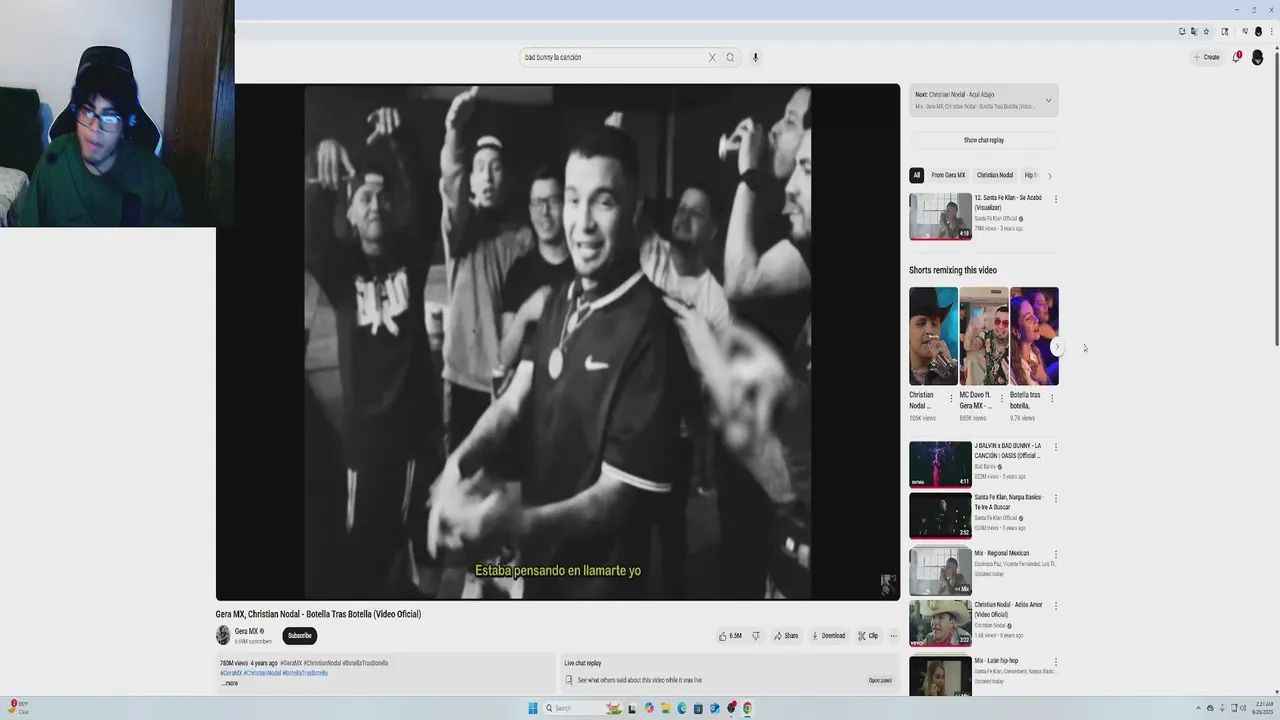Image resolution: width=1280 pixels, height=720 pixels.
Task: Select the All filter chip
Action: [x=916, y=175]
